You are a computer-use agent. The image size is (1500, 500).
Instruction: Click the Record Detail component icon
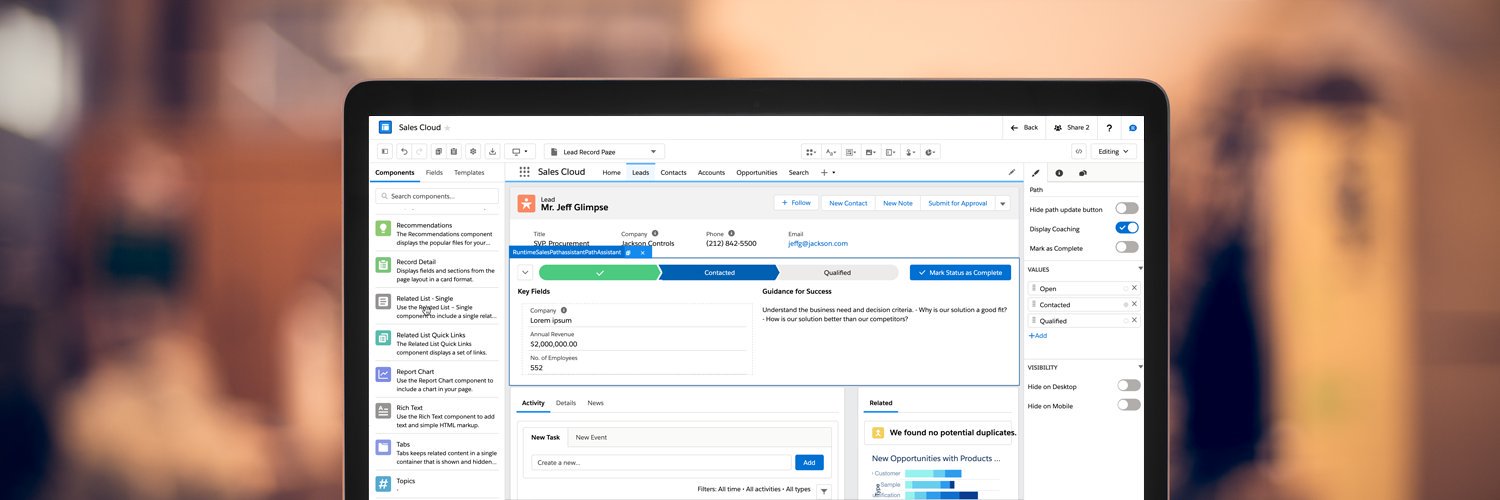tap(383, 265)
